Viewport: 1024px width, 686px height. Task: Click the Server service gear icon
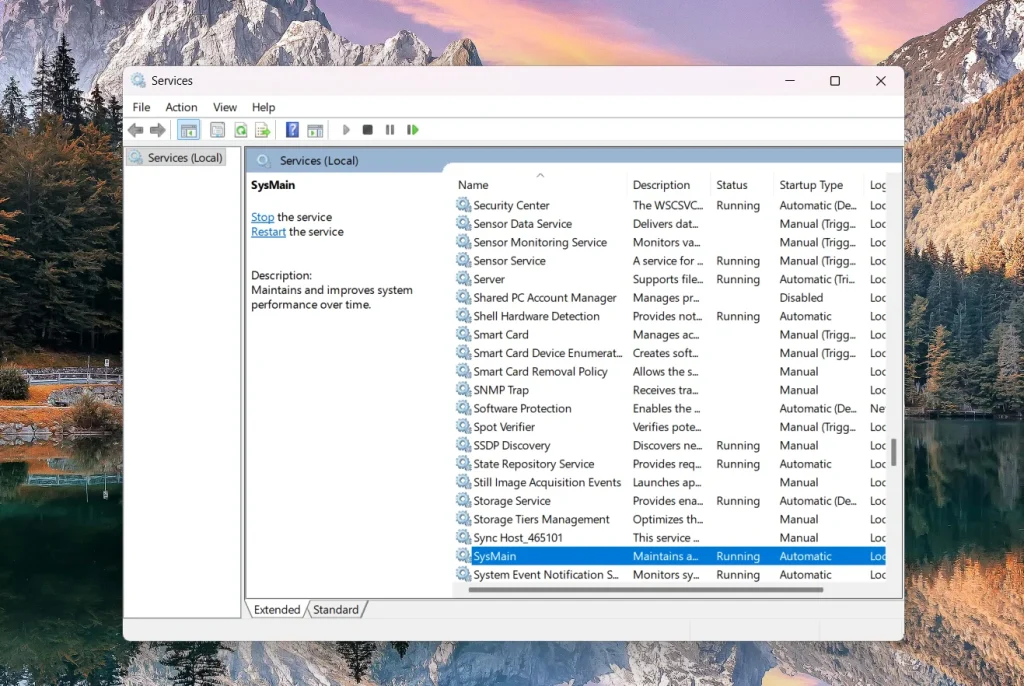point(464,278)
